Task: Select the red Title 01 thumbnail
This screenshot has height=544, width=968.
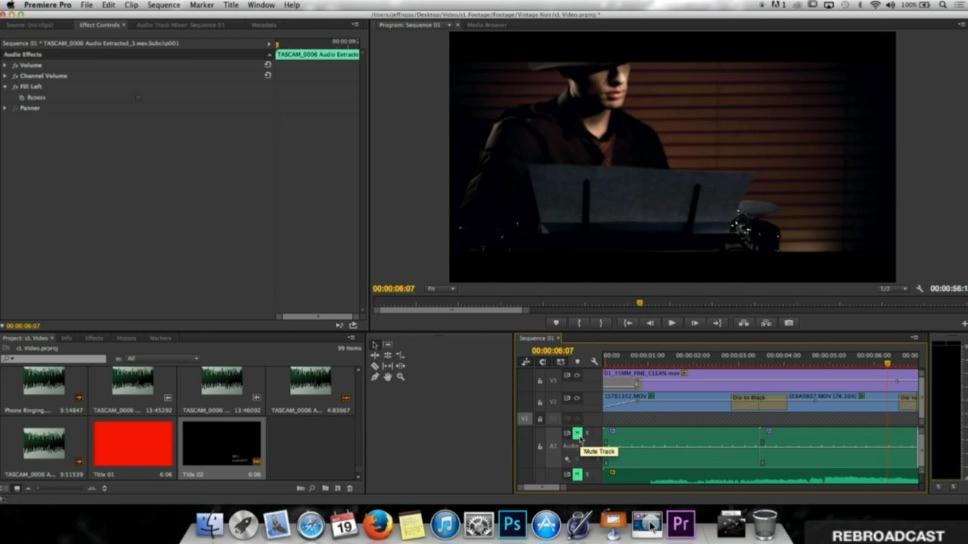Action: coord(133,443)
